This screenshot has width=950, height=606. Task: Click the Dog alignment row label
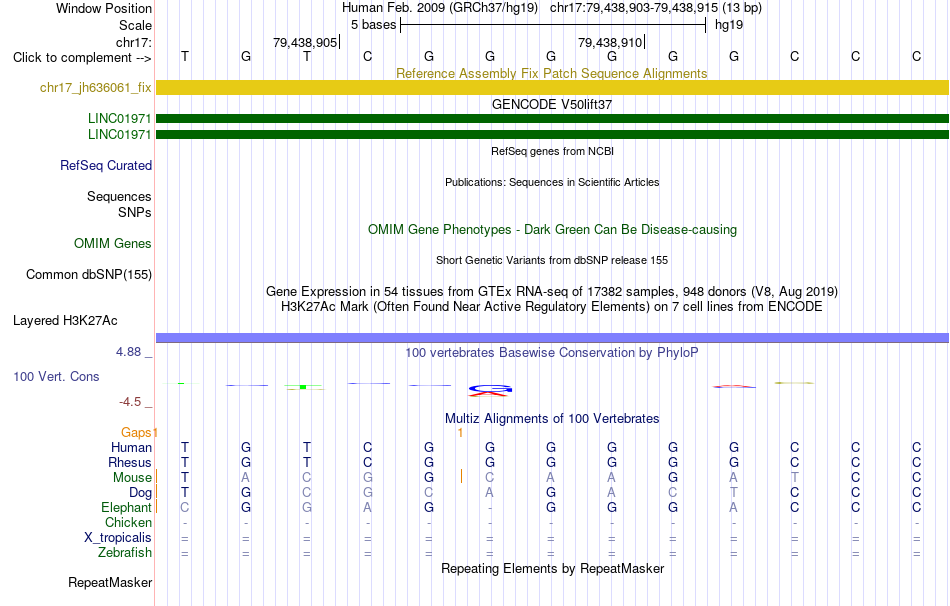(140, 492)
